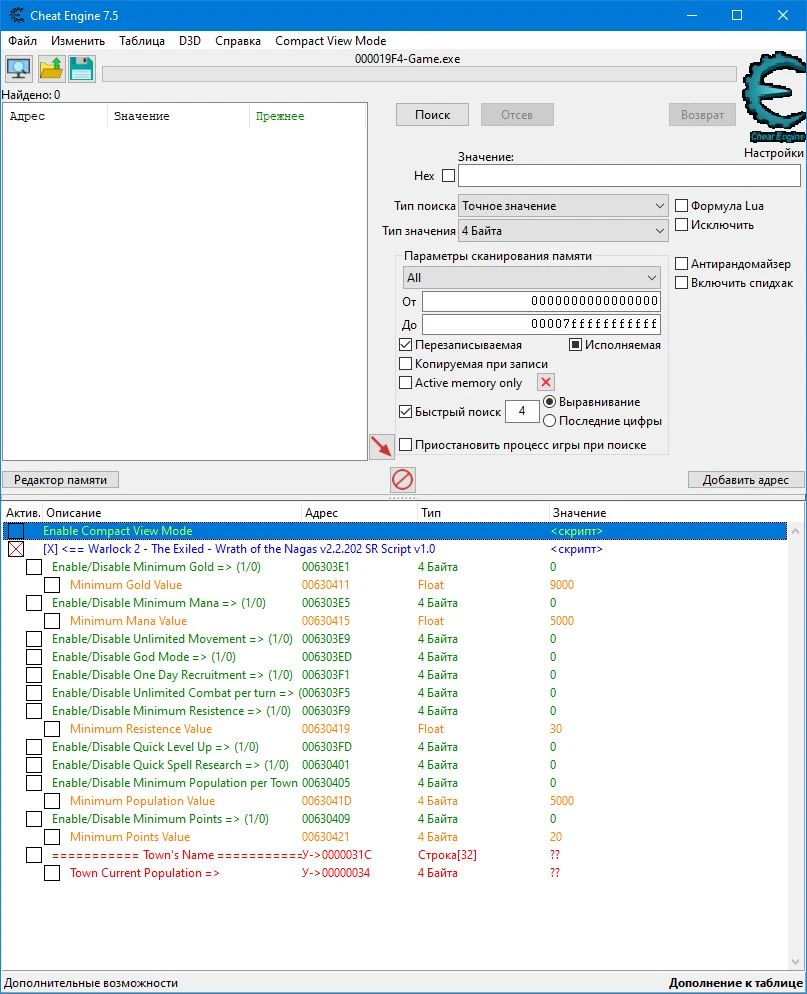Toggle the Антирандомайзер checkbox
Viewport: 807px width, 994px height.
coord(681,264)
